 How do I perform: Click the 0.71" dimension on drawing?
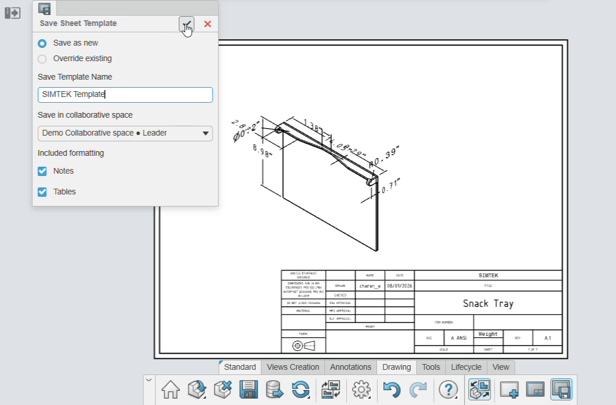pos(391,186)
